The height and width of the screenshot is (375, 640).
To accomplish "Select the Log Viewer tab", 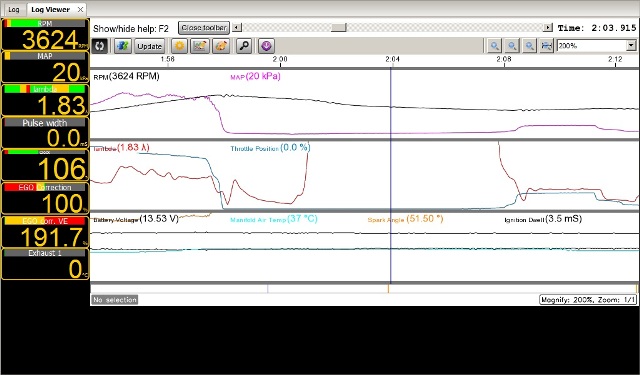I will coord(50,9).
